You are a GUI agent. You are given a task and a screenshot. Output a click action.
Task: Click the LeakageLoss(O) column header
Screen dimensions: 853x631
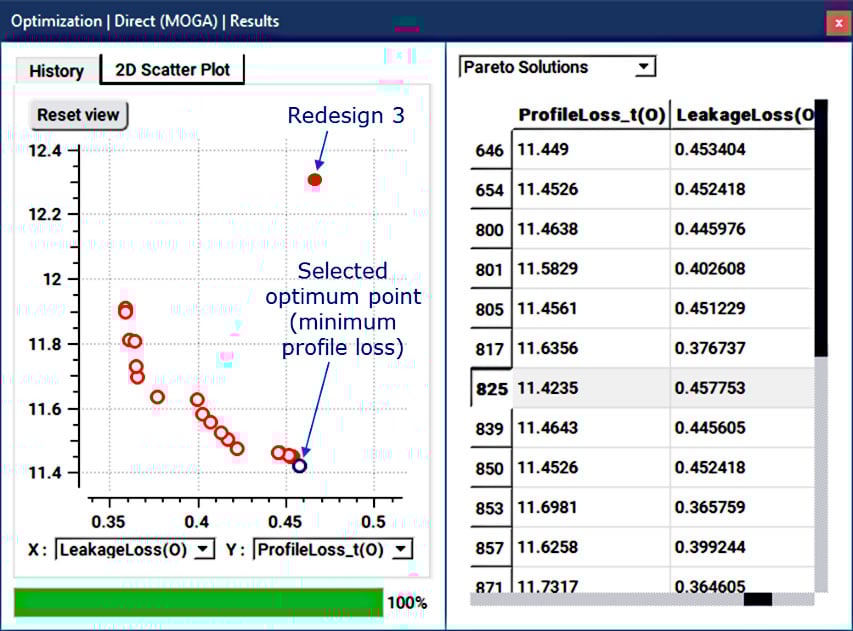pyautogui.click(x=744, y=115)
